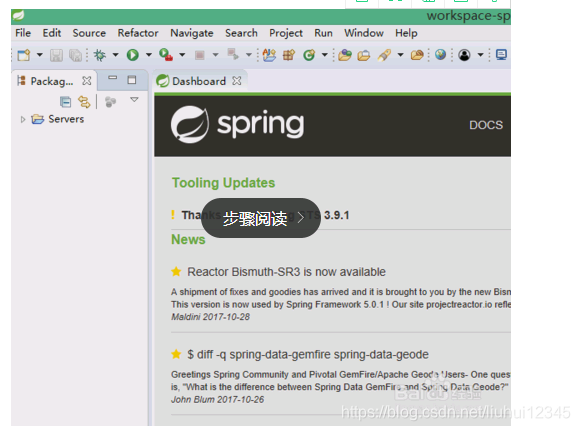580x431 pixels.
Task: Expand the Servers tree node
Action: click(x=23, y=119)
